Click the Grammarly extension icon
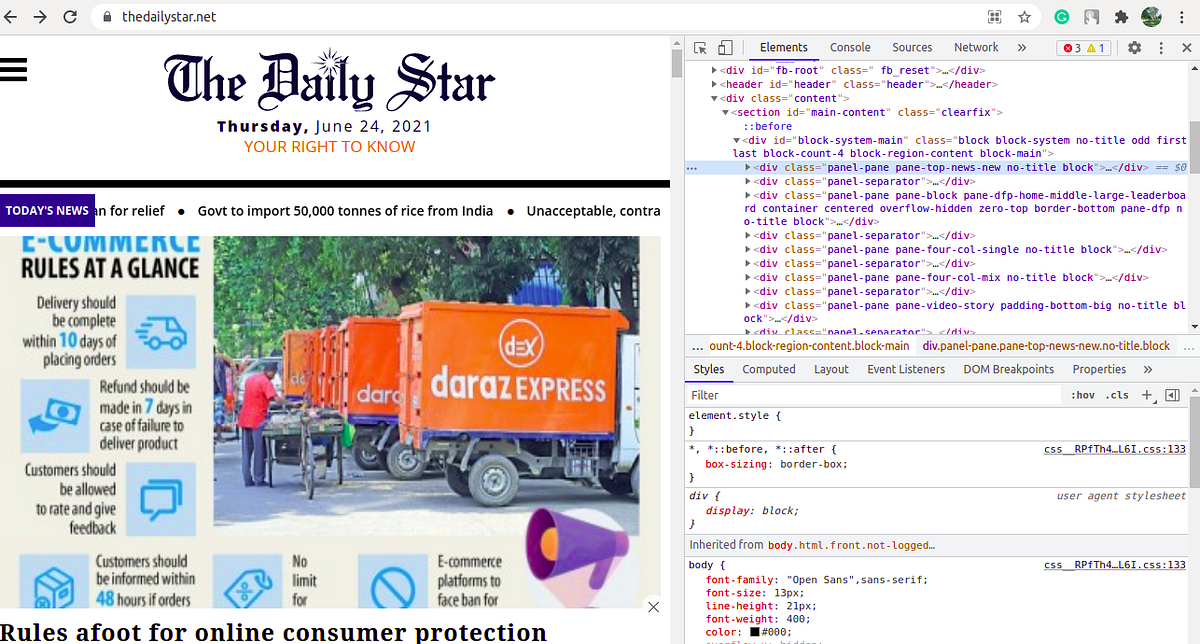 point(1061,16)
